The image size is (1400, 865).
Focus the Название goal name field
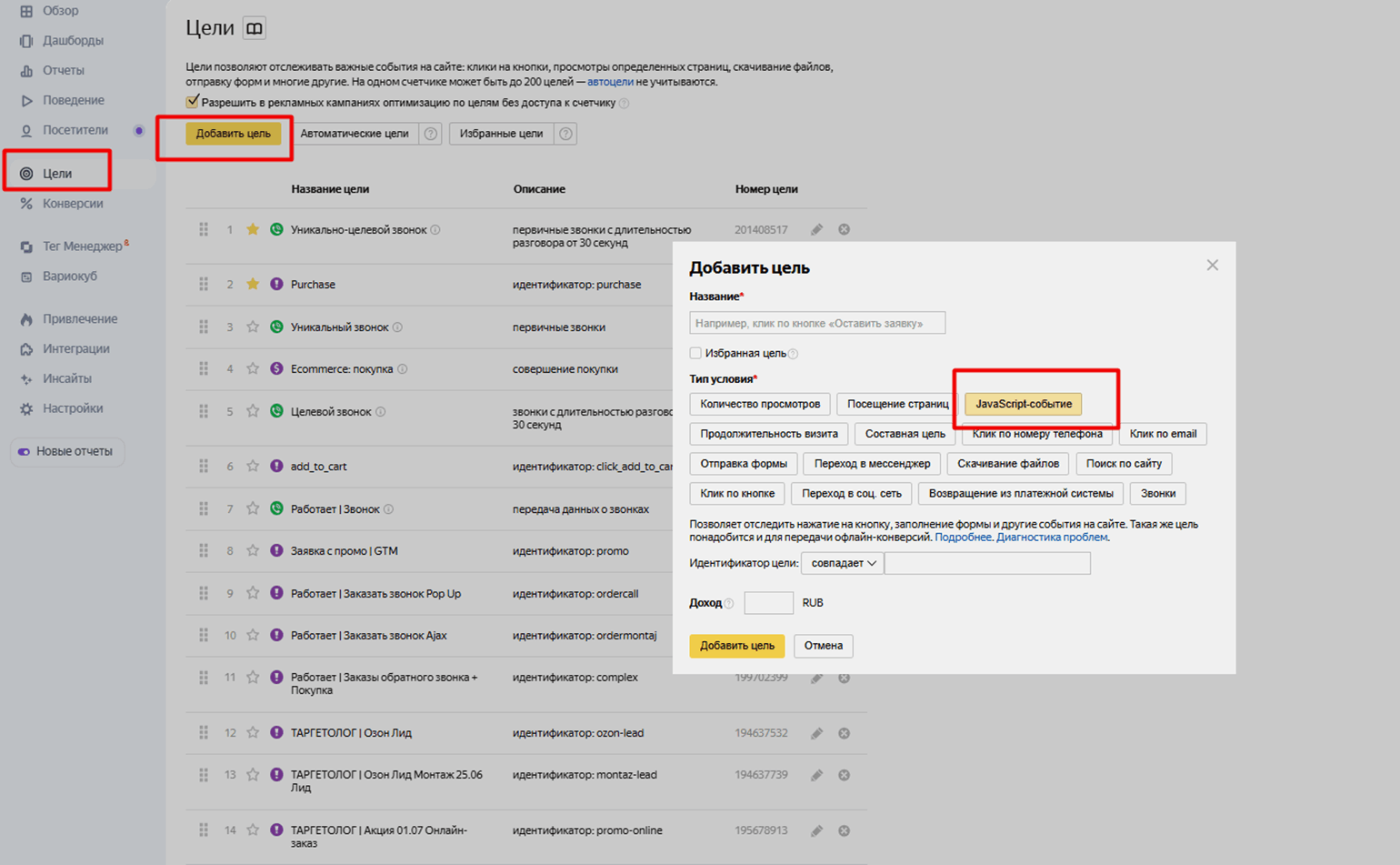point(816,323)
